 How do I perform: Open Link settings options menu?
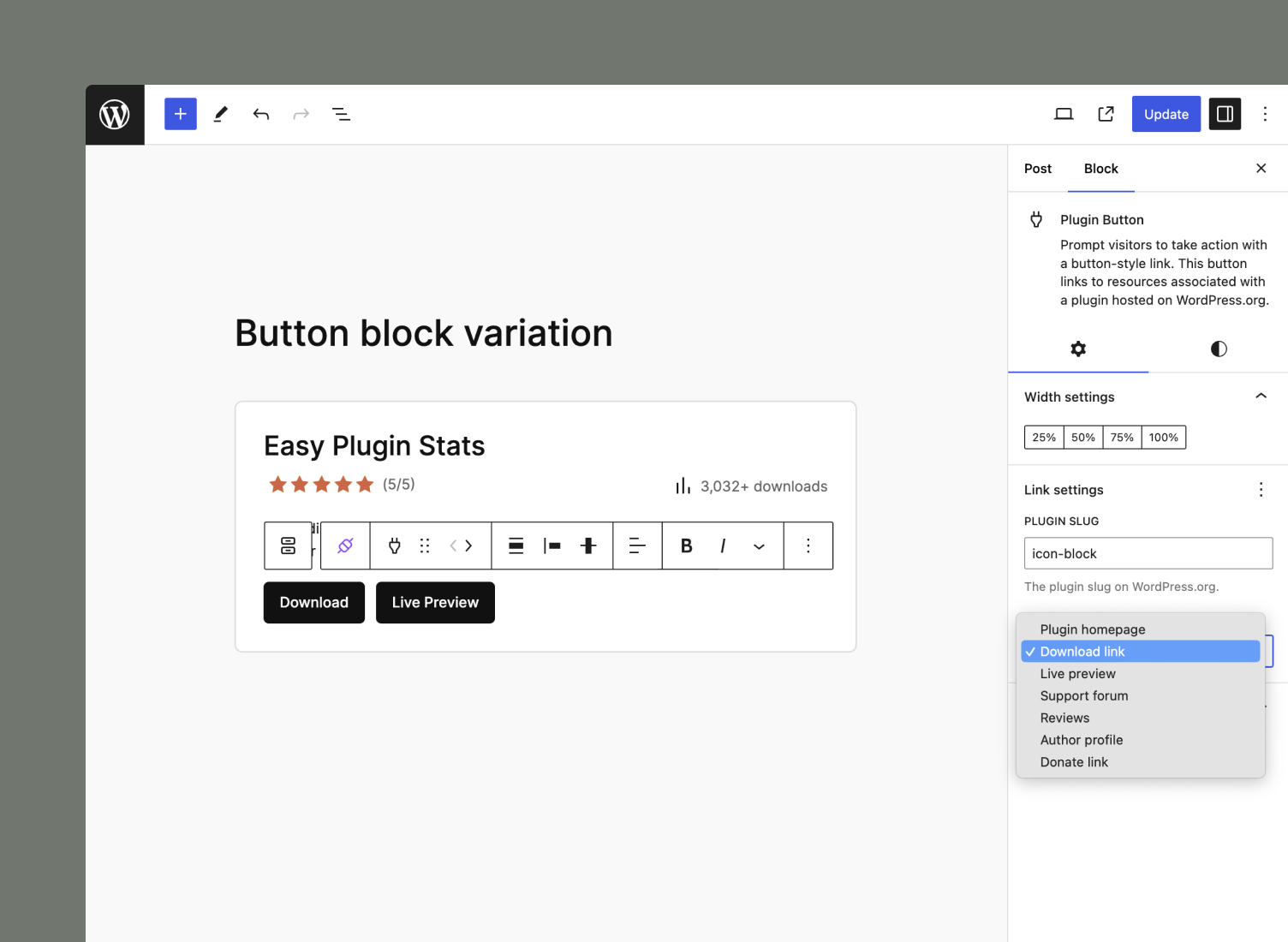point(1261,489)
